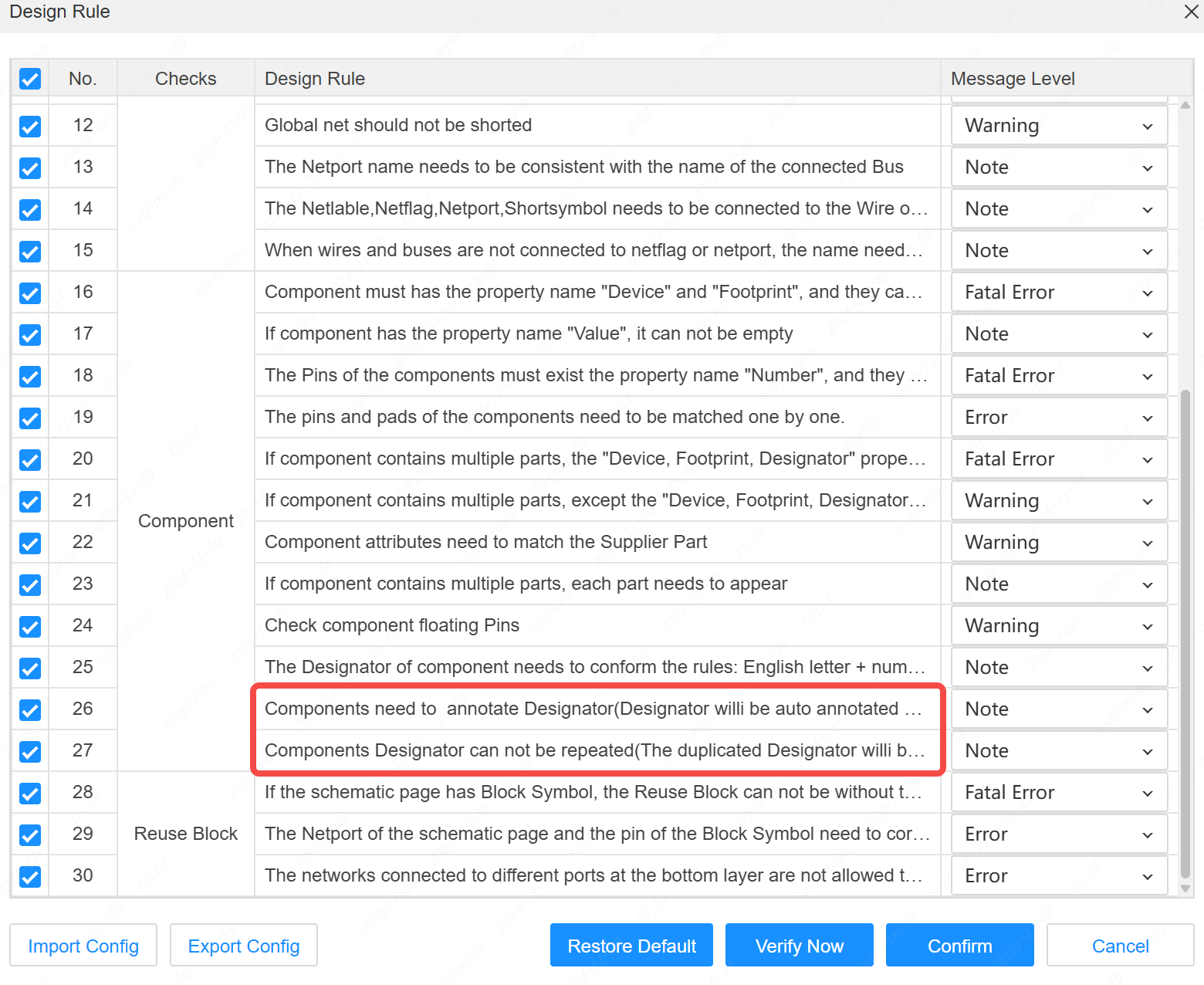This screenshot has width=1204, height=985.
Task: Toggle checkbox for rule number 30
Action: point(30,876)
